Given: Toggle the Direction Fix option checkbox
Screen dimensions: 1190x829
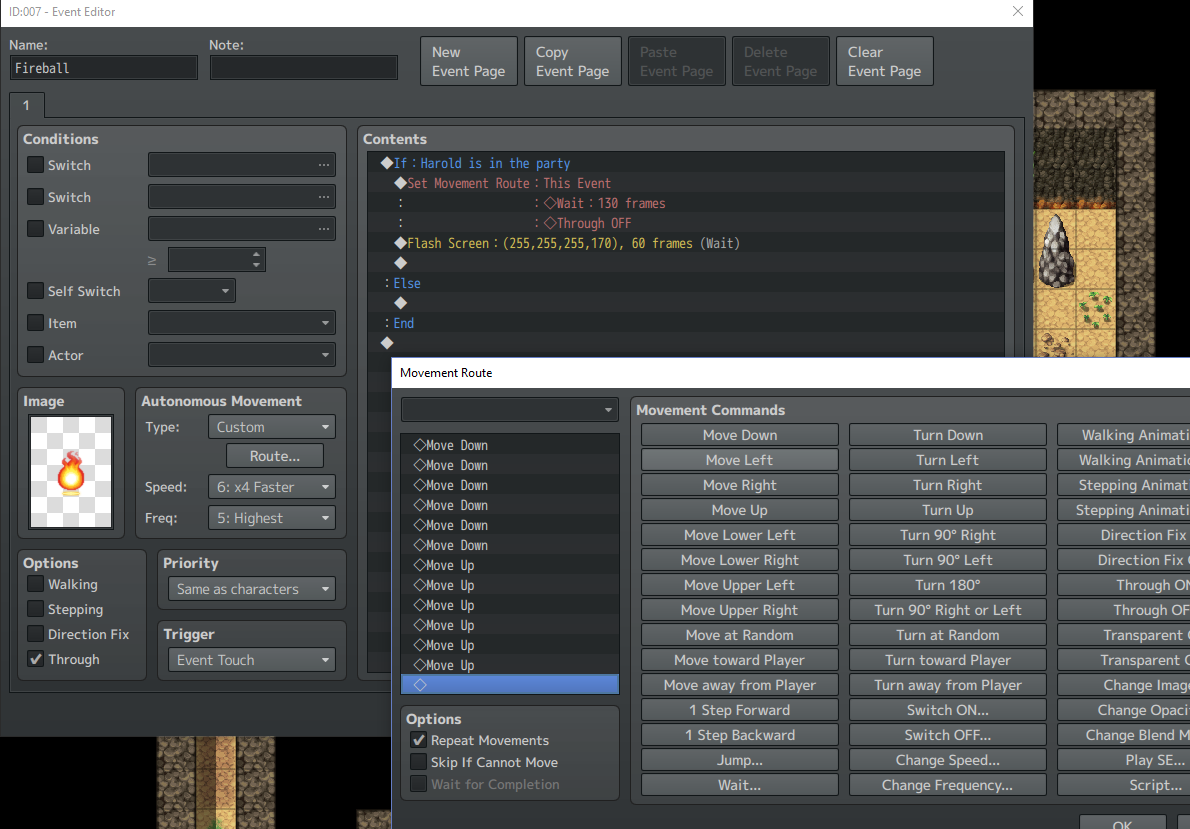Looking at the screenshot, I should coord(35,634).
